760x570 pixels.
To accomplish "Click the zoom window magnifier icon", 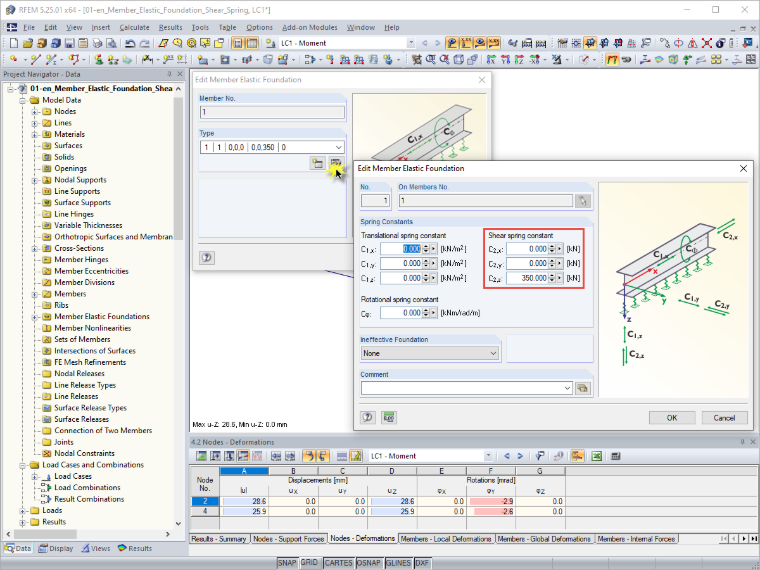I will click(430, 60).
